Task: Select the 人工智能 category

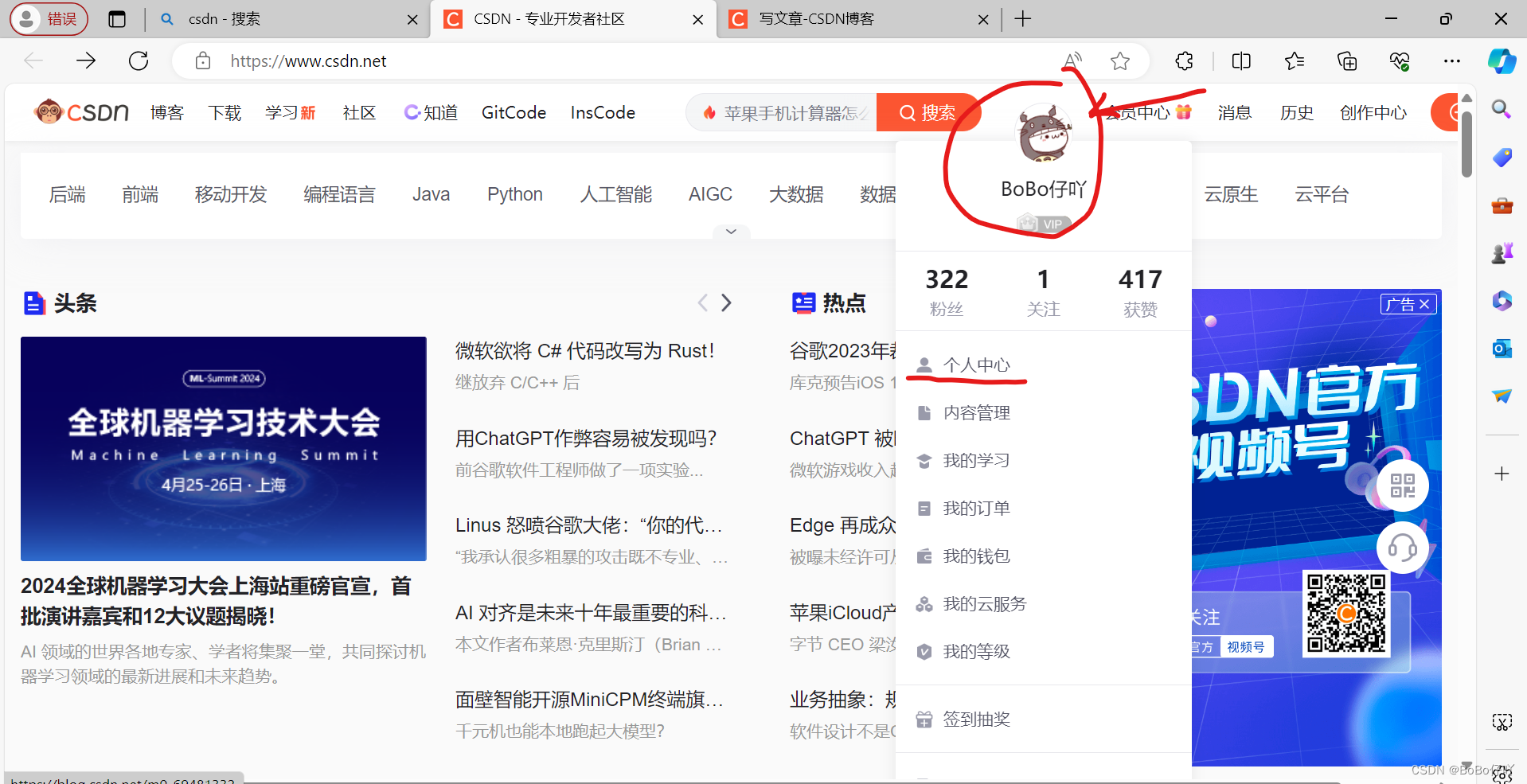Action: (x=616, y=194)
